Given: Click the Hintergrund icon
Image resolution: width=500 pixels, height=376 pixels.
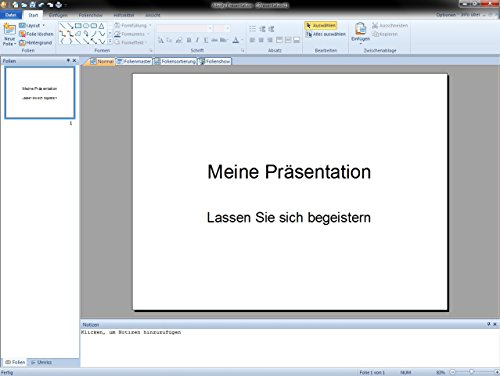Looking at the screenshot, I should tap(22, 43).
